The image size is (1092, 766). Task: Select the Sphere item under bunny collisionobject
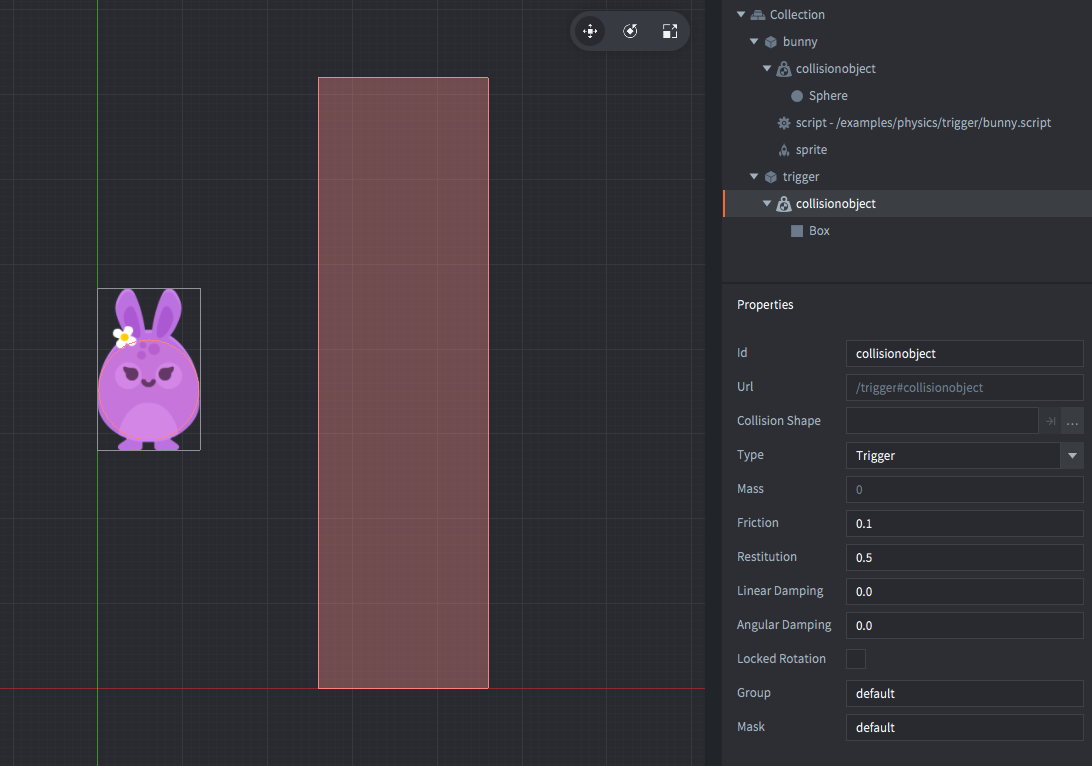click(x=828, y=96)
